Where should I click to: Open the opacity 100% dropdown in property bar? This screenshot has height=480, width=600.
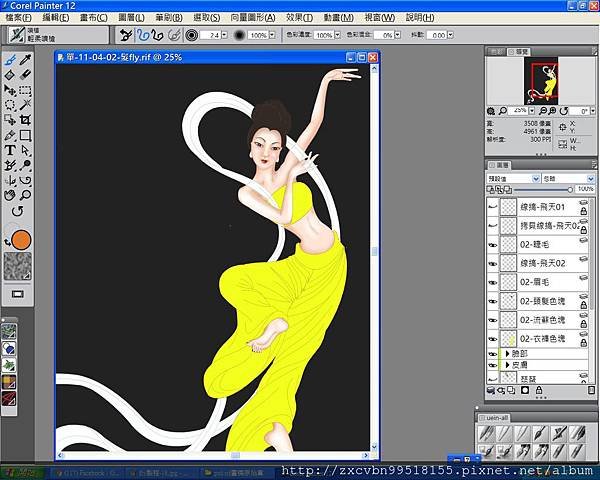[x=272, y=35]
